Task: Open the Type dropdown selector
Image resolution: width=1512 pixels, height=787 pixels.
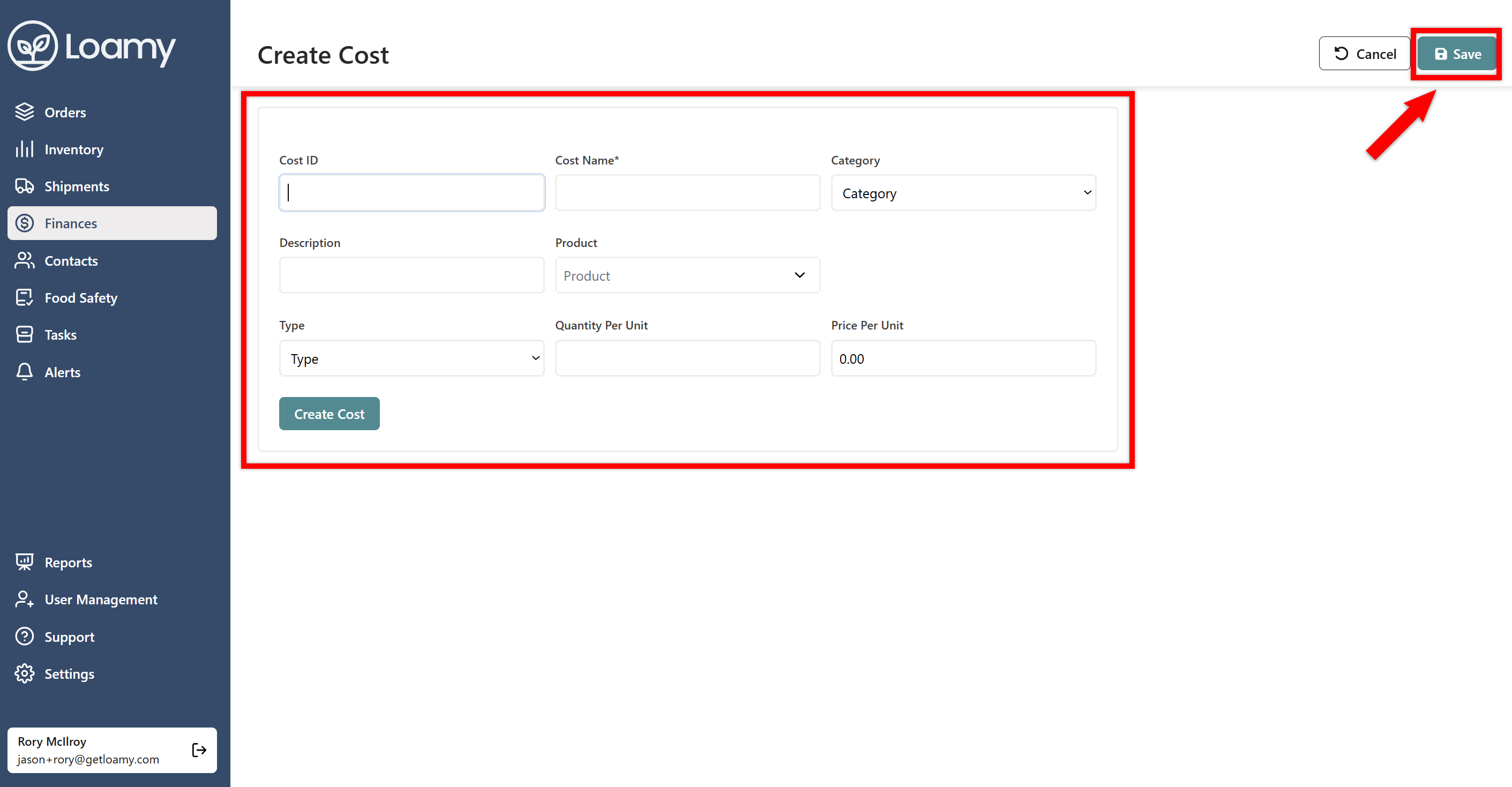Action: (x=411, y=358)
